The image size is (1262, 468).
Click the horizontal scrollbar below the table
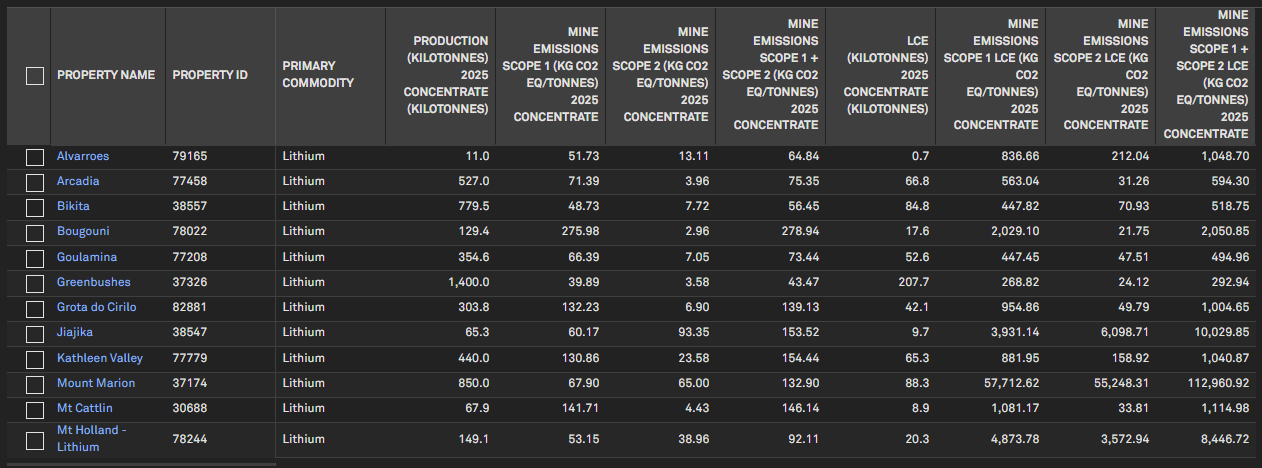pyautogui.click(x=138, y=464)
